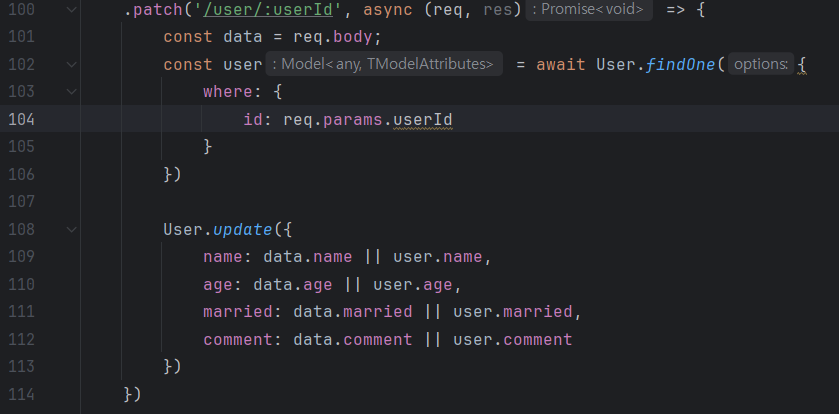This screenshot has width=839, height=414.
Task: Click the 'where' key on line 103
Action: click(x=228, y=92)
